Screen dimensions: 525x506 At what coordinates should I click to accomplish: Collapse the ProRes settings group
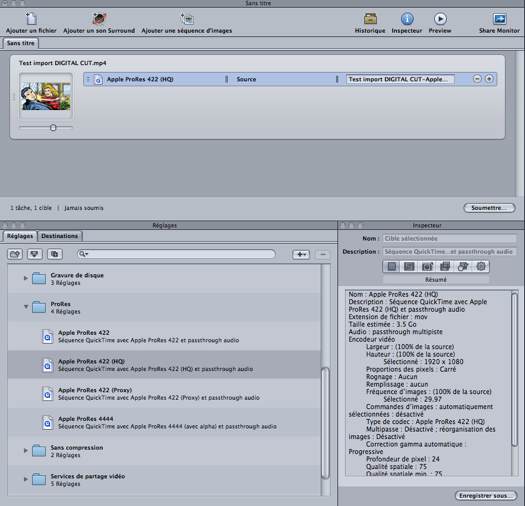[26, 307]
